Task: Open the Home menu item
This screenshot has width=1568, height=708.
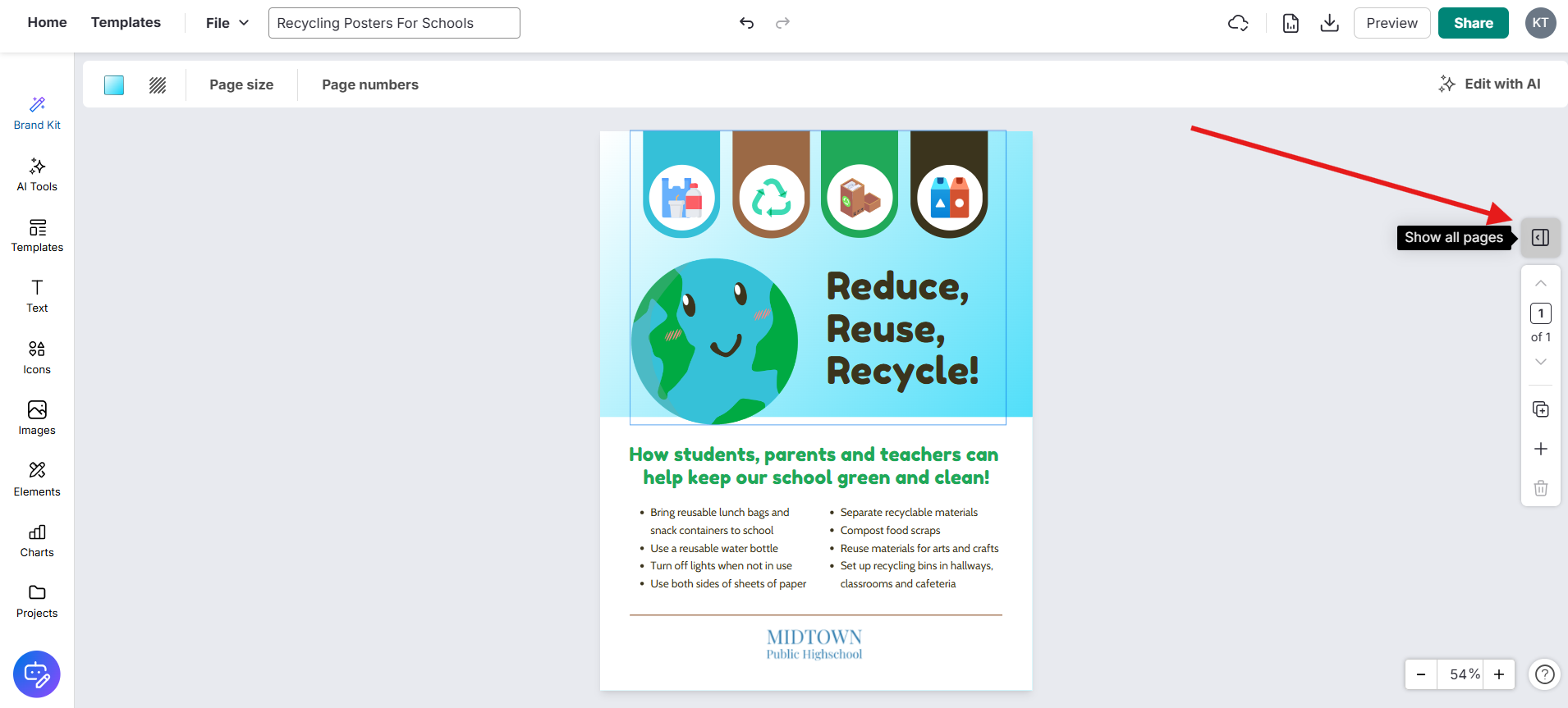Action: coord(47,22)
